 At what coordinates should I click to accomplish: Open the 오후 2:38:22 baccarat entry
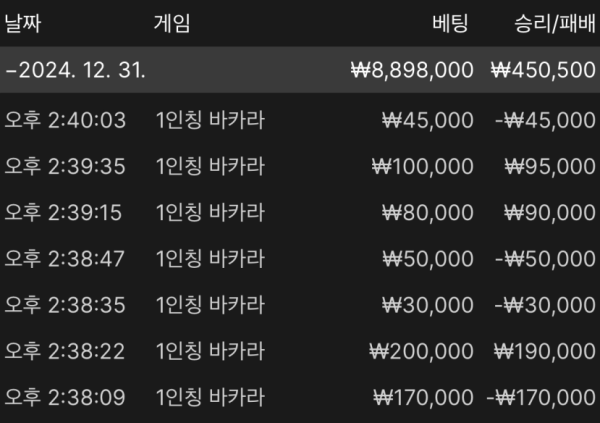(300, 351)
